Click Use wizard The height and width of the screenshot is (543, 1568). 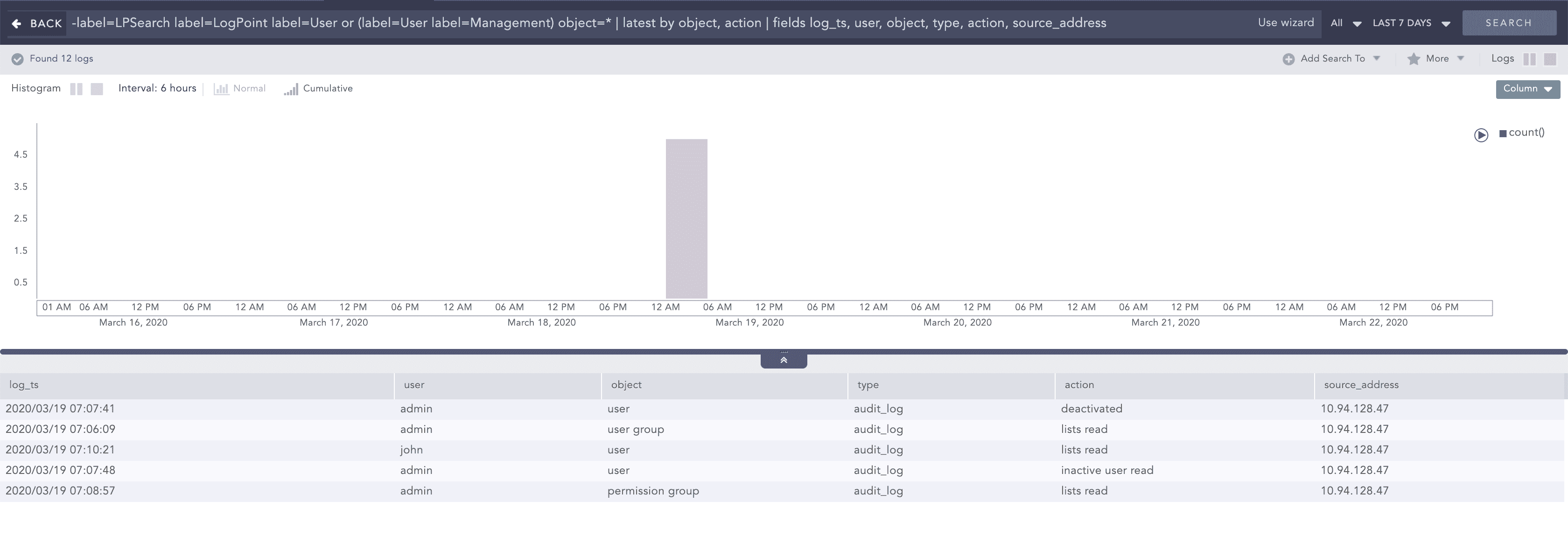1286,22
